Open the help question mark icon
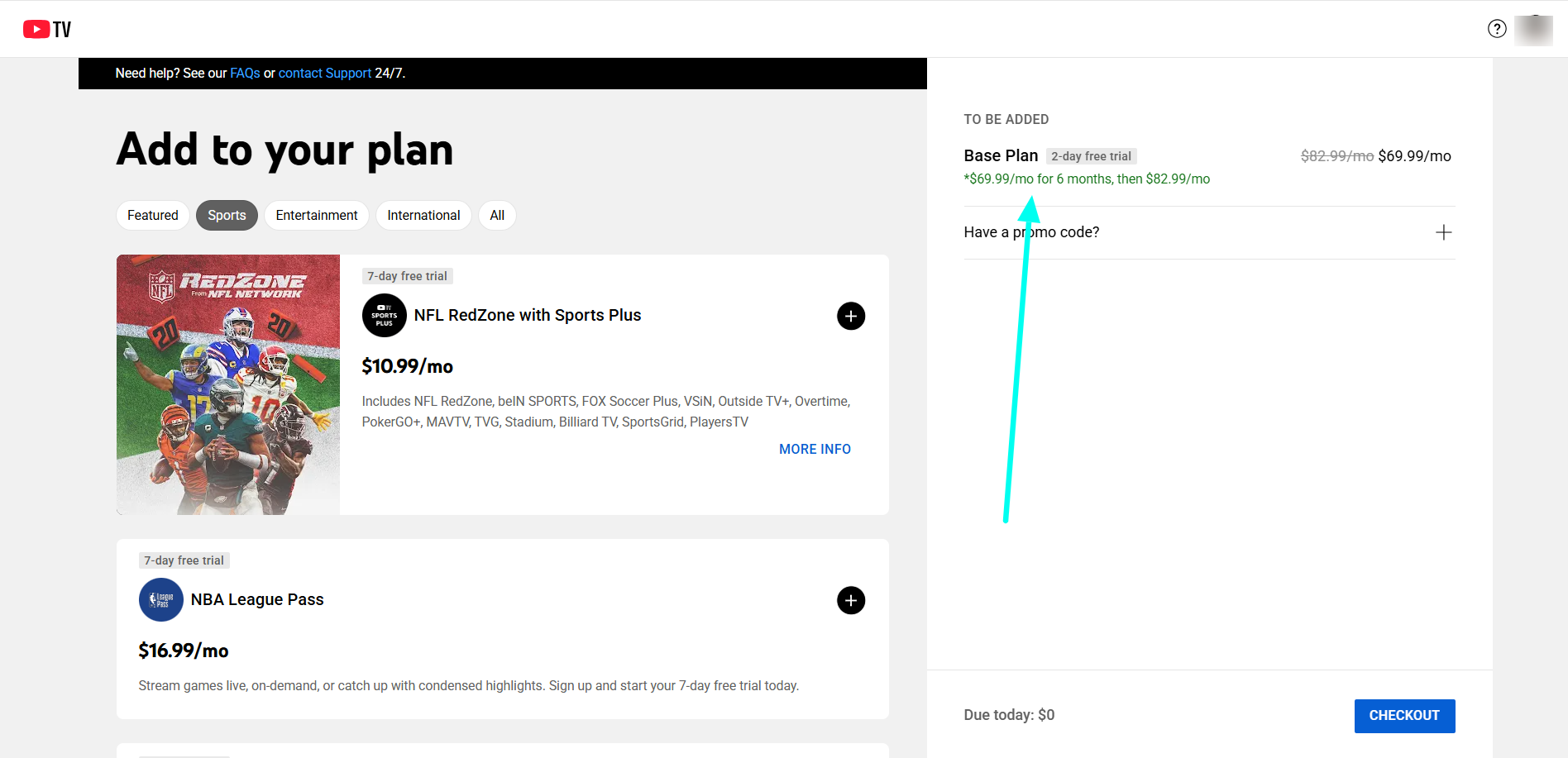This screenshot has height=758, width=1568. [1497, 29]
